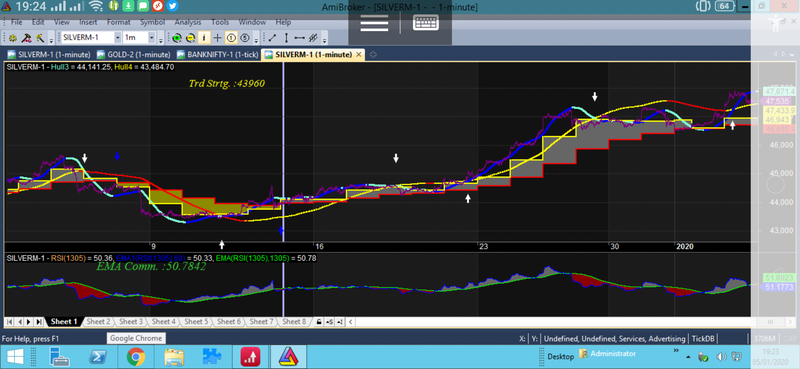Close the active SILVERM-1 chart tab
Screen dimensions: 800x369
359,55
